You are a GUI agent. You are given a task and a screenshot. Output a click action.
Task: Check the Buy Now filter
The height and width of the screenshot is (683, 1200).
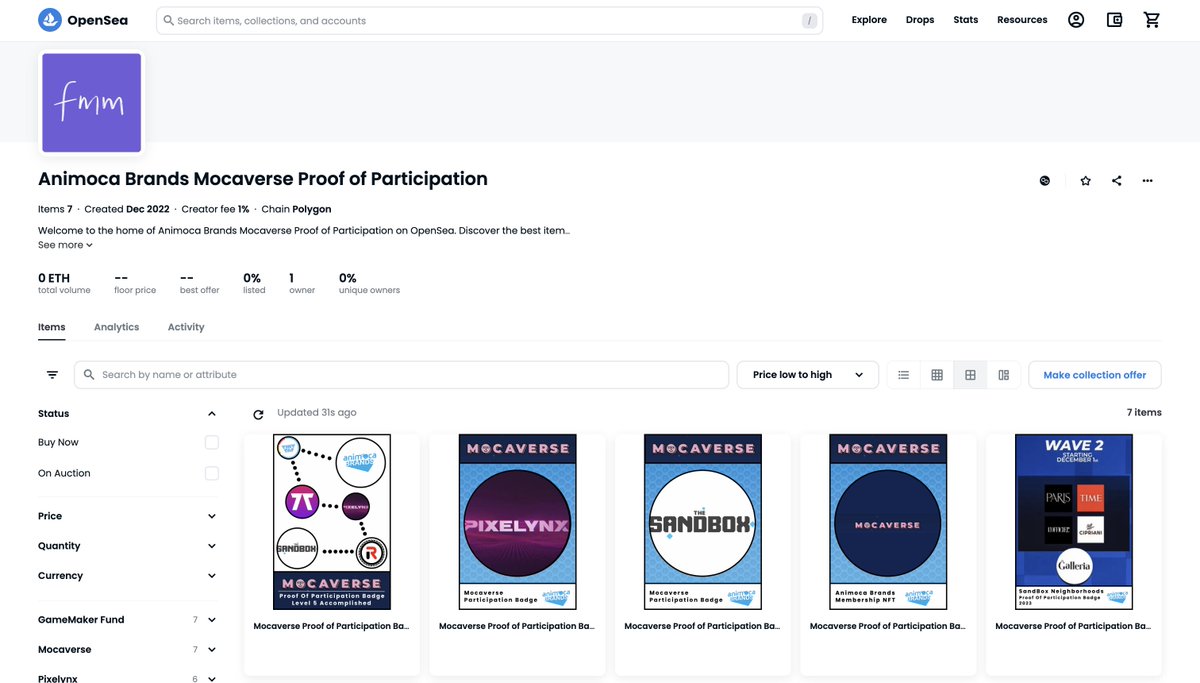(211, 442)
